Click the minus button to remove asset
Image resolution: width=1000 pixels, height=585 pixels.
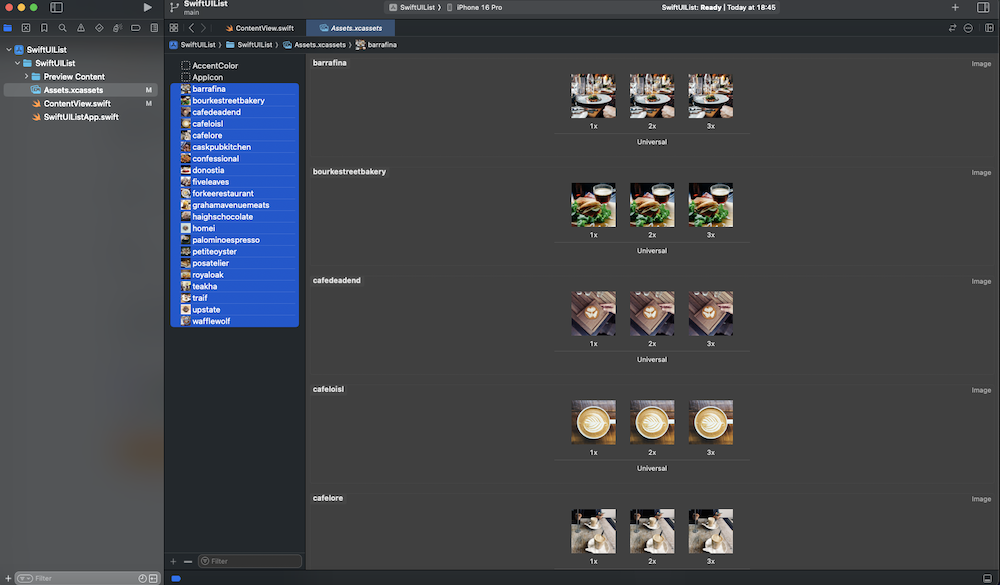point(187,561)
